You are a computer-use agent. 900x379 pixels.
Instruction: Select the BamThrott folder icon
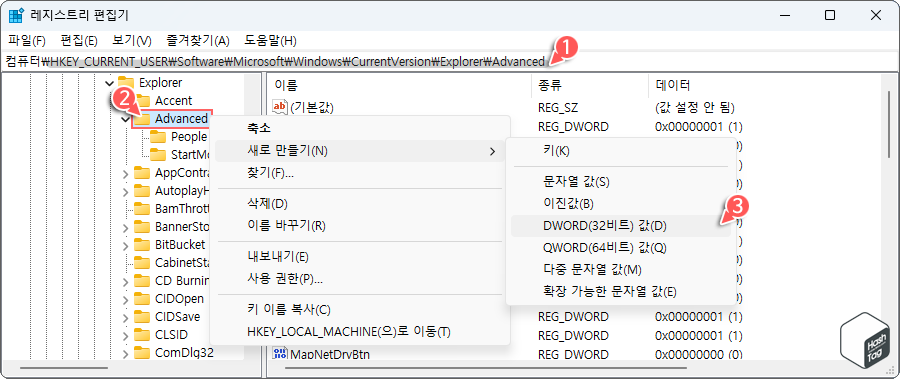click(142, 208)
